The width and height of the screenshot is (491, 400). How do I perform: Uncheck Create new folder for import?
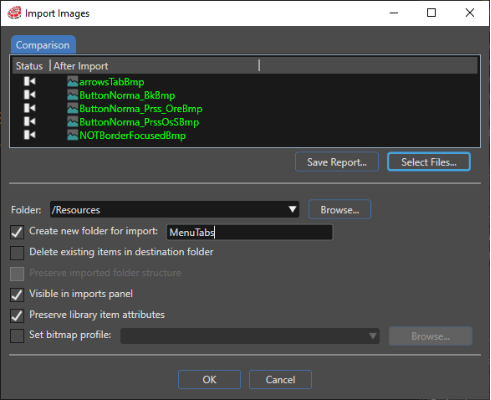click(17, 232)
